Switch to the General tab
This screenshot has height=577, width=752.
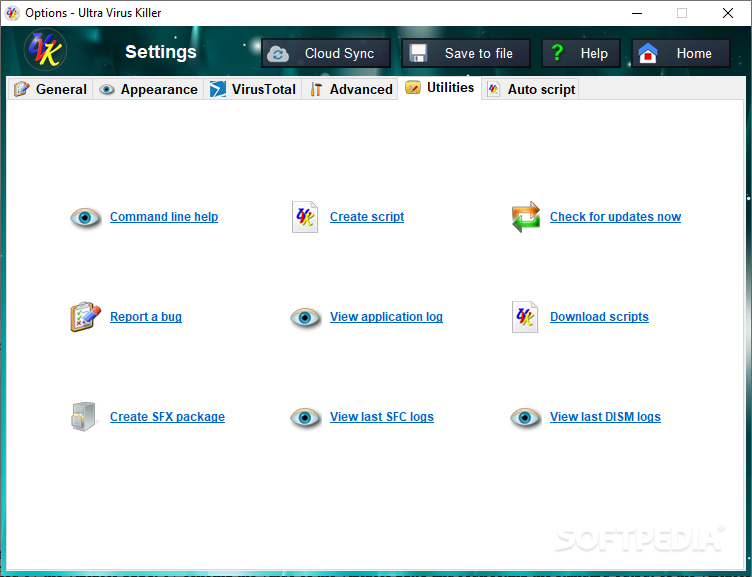50,89
